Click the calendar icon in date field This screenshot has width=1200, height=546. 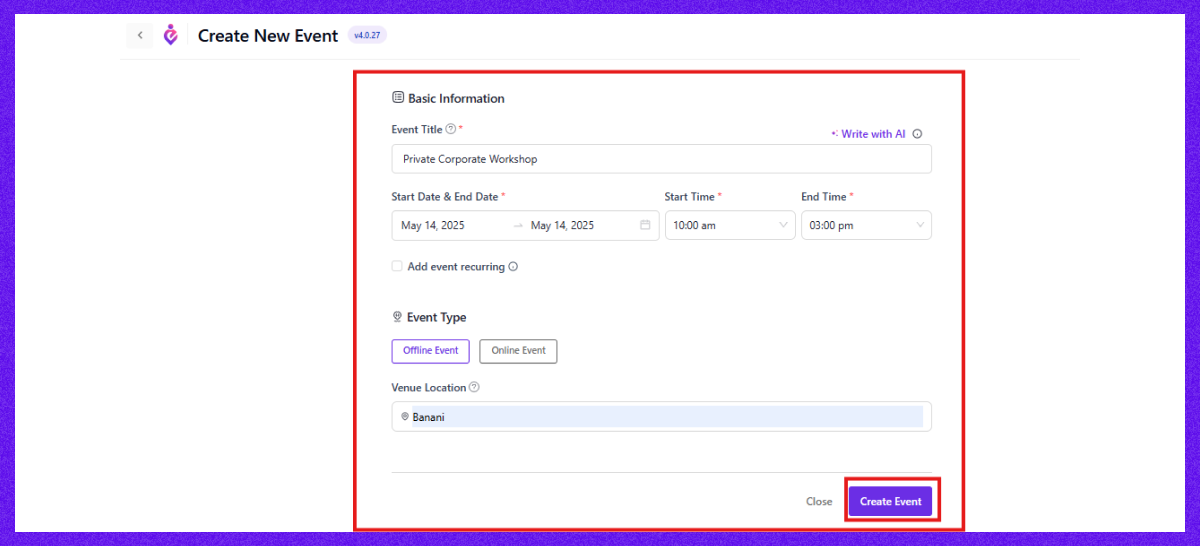tap(645, 225)
